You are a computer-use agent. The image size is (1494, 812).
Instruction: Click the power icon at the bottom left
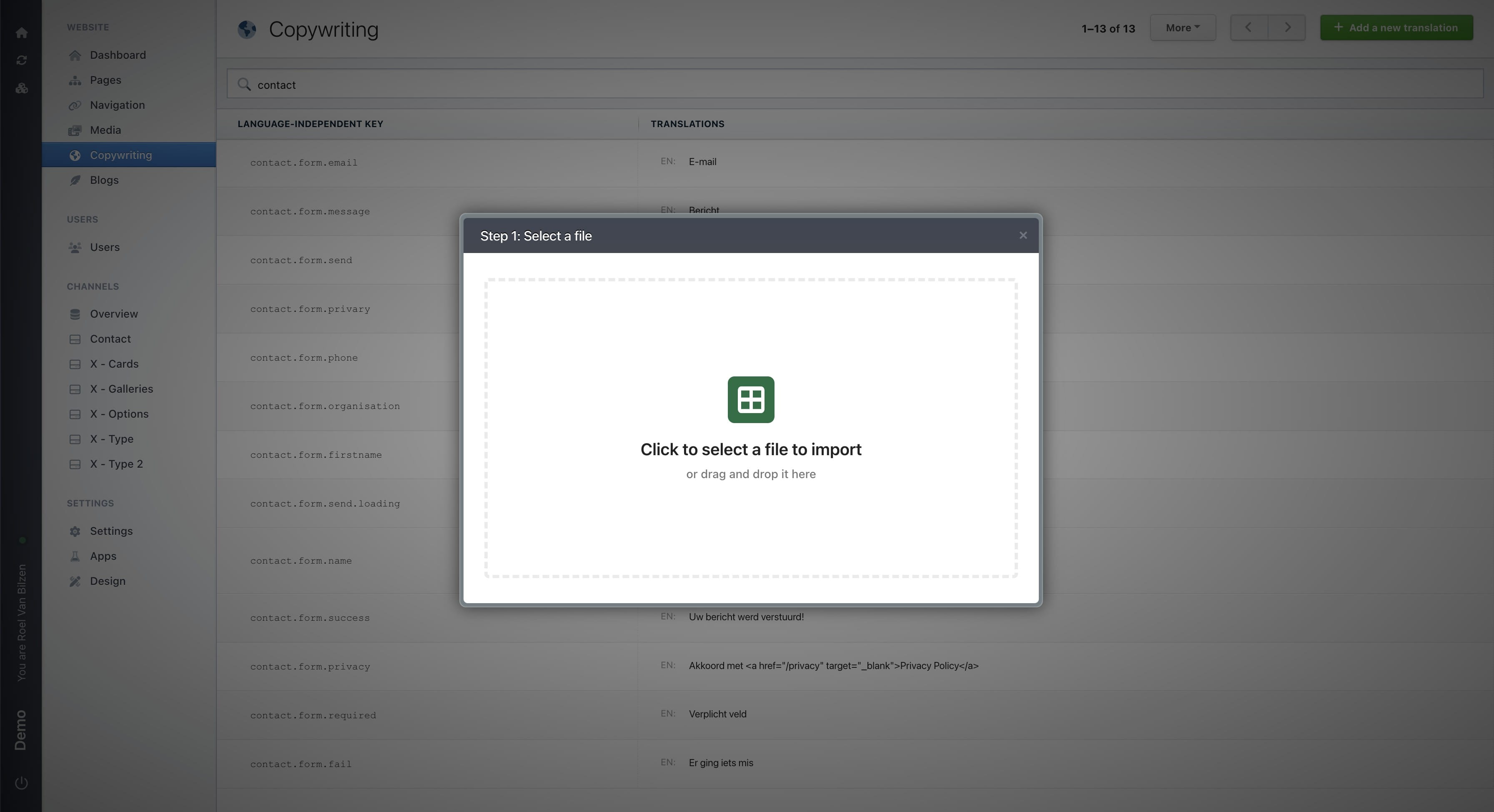21,782
